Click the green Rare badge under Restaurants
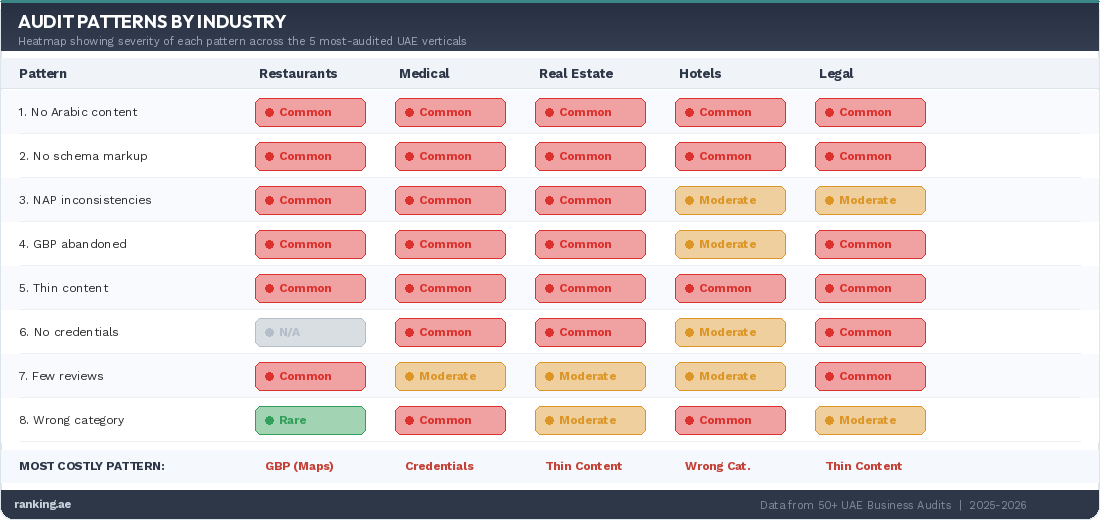The image size is (1100, 520). (x=310, y=420)
